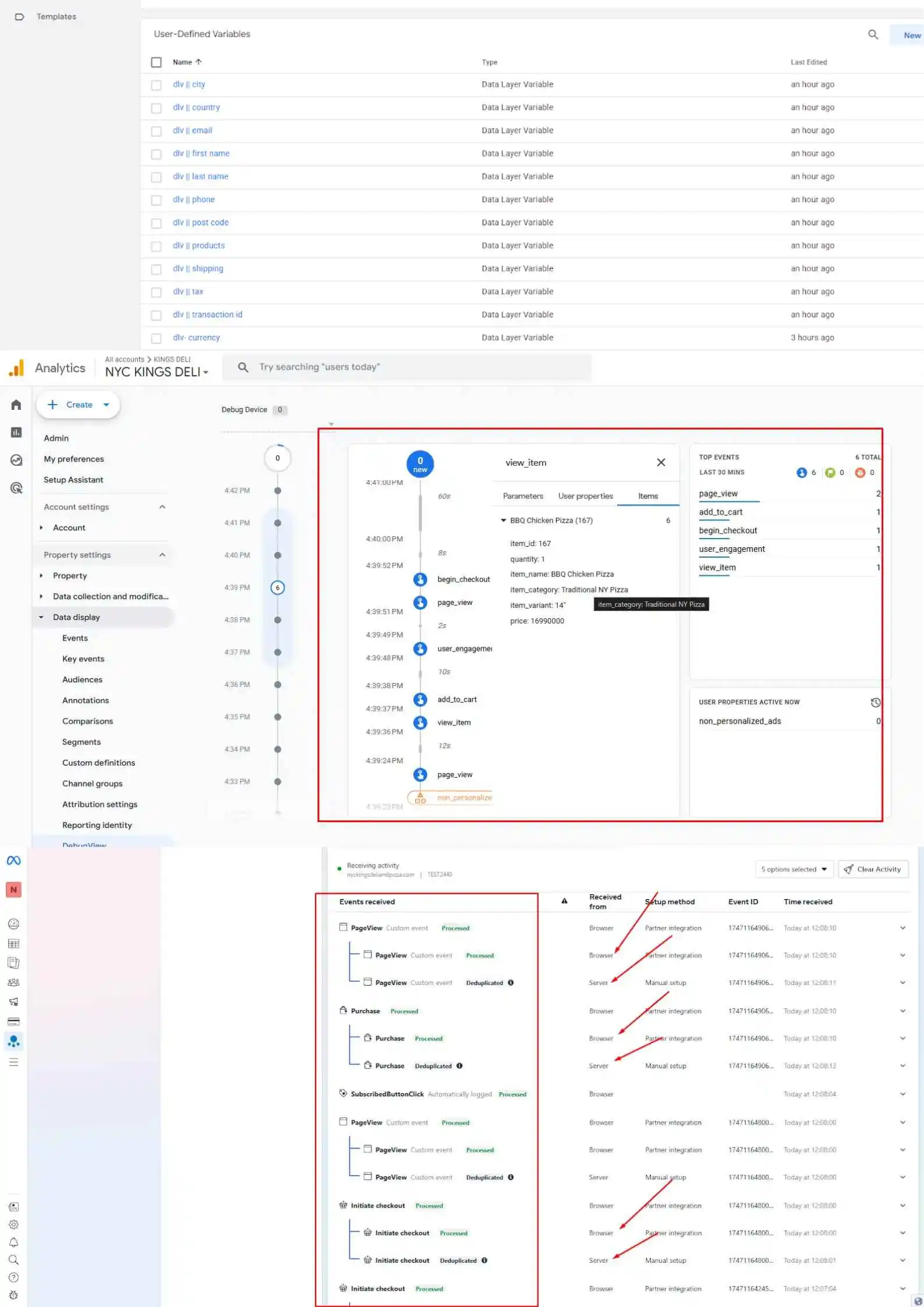
Task: Check the box for dlv || products
Action: click(x=156, y=246)
